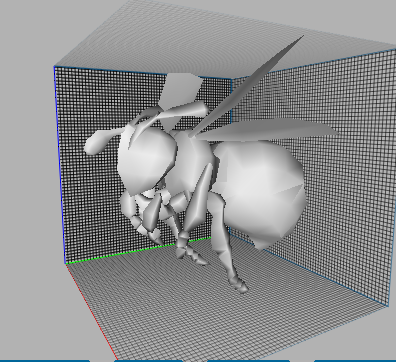Select the wasp model's head
Image resolution: width=396 pixels, height=362 pixels.
point(147,160)
